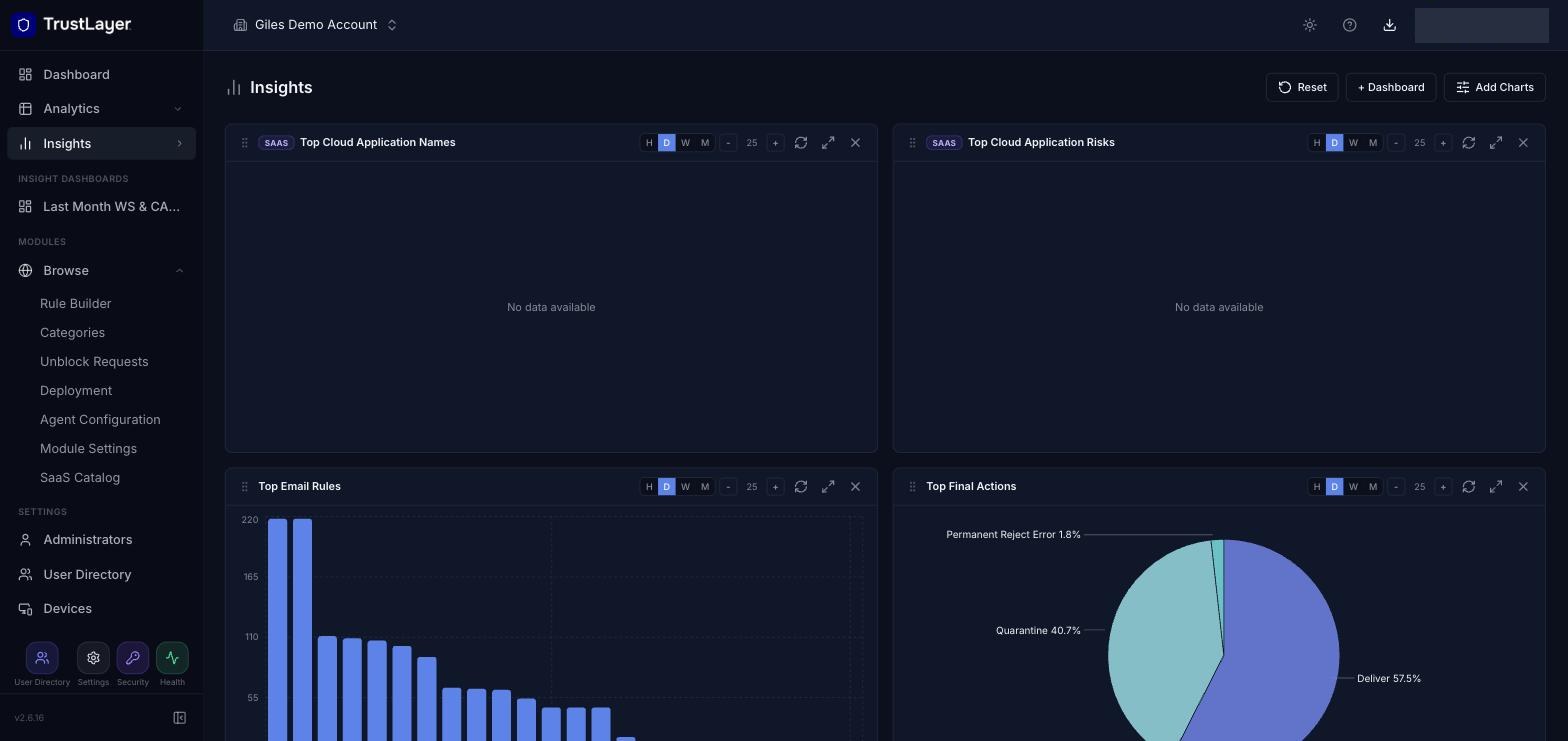
Task: Click the download icon in header
Action: click(1390, 25)
